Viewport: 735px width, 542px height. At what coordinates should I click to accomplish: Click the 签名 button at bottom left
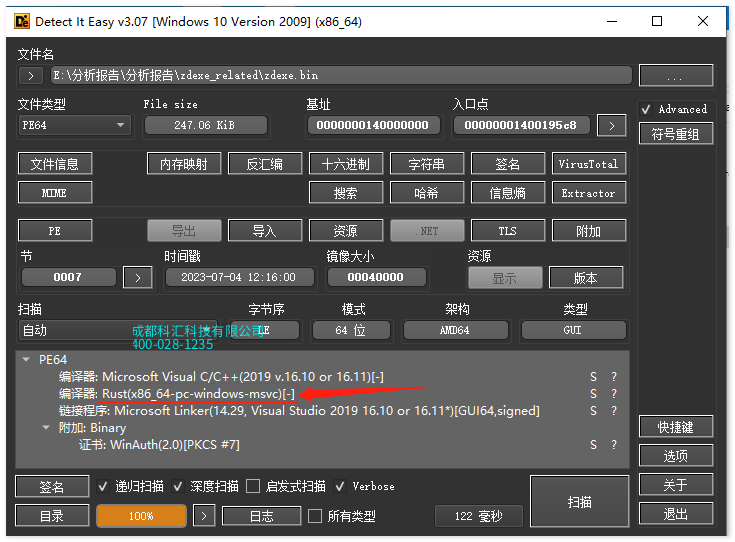click(x=52, y=487)
